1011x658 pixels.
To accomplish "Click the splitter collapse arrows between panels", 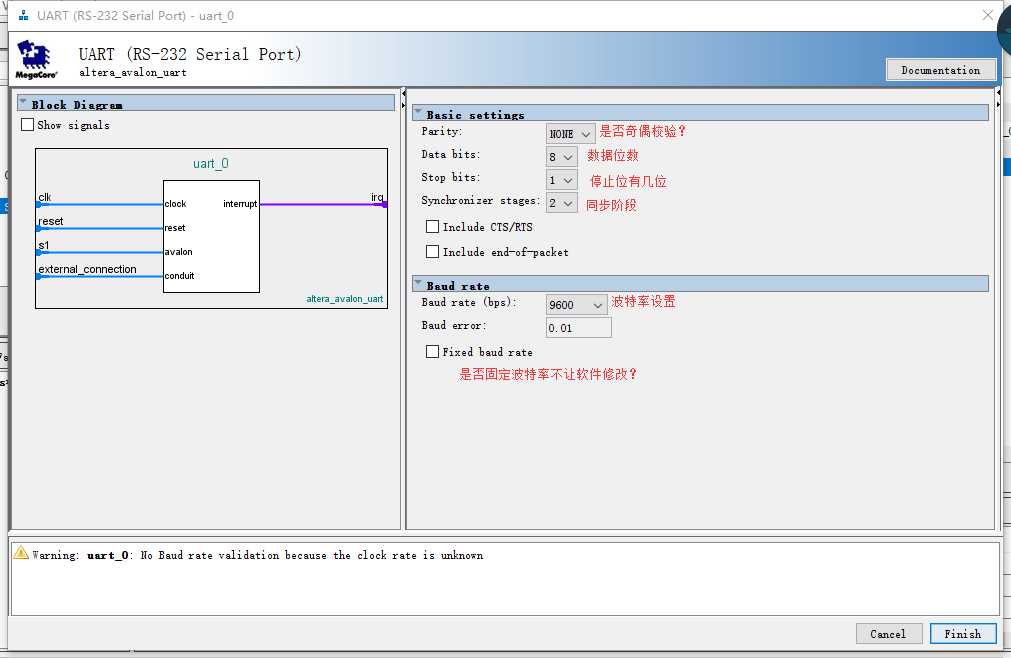I will [x=404, y=99].
